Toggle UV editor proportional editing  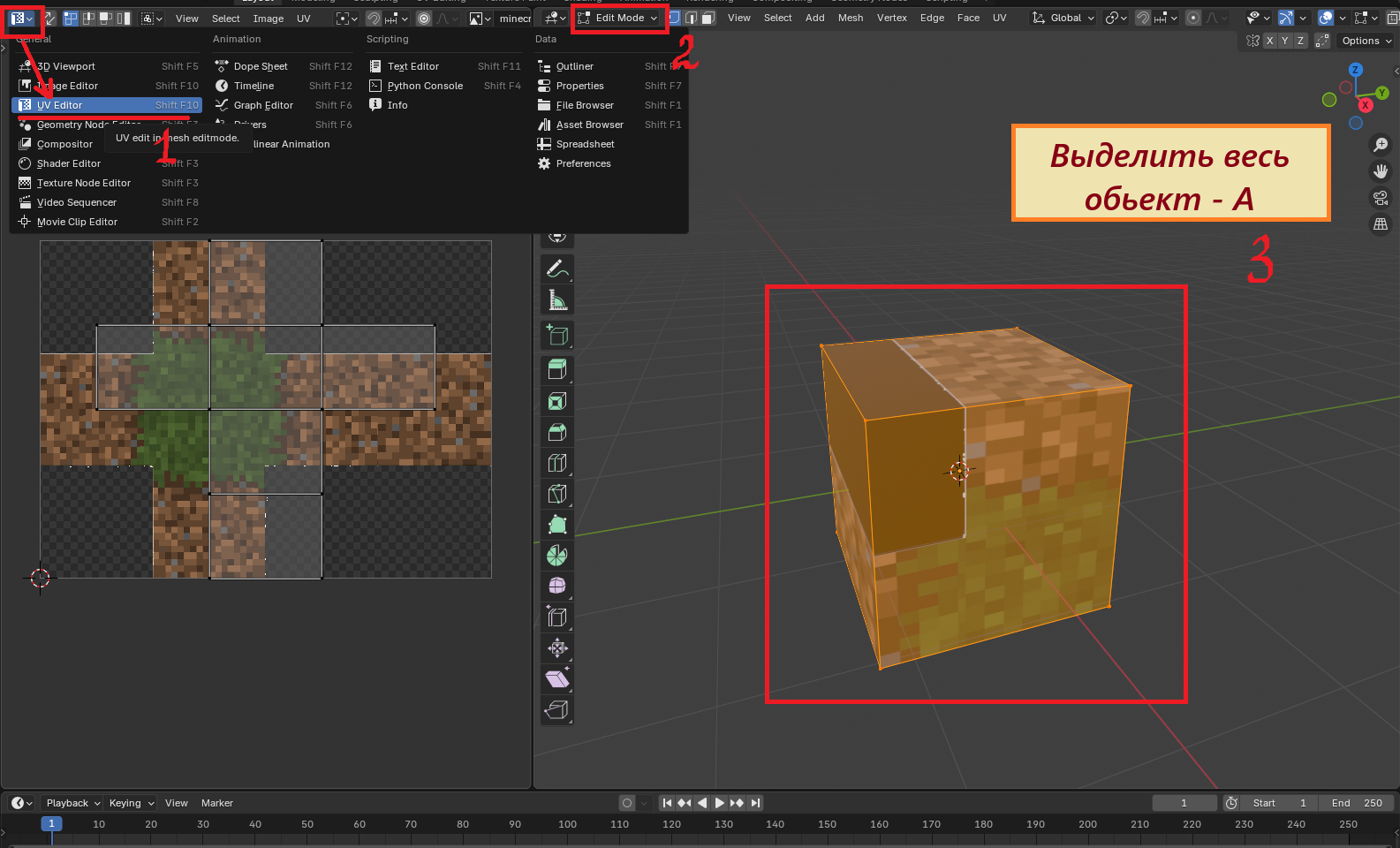pos(424,18)
